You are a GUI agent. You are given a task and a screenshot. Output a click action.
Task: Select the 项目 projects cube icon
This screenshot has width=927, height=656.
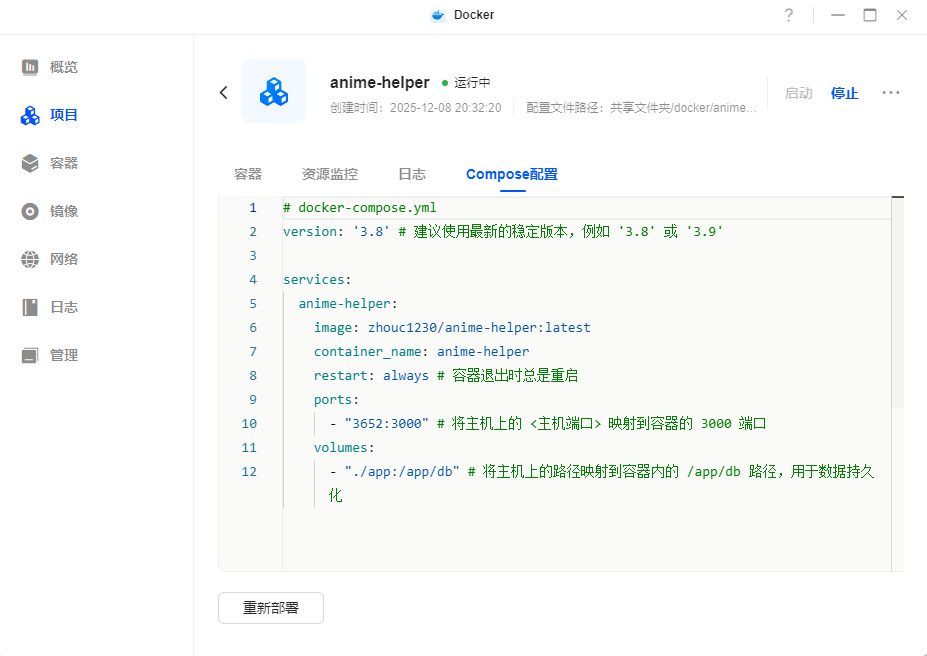tap(30, 115)
